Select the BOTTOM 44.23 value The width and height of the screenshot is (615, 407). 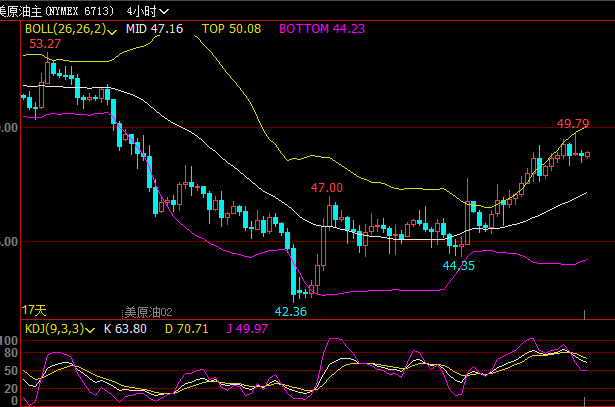[322, 29]
